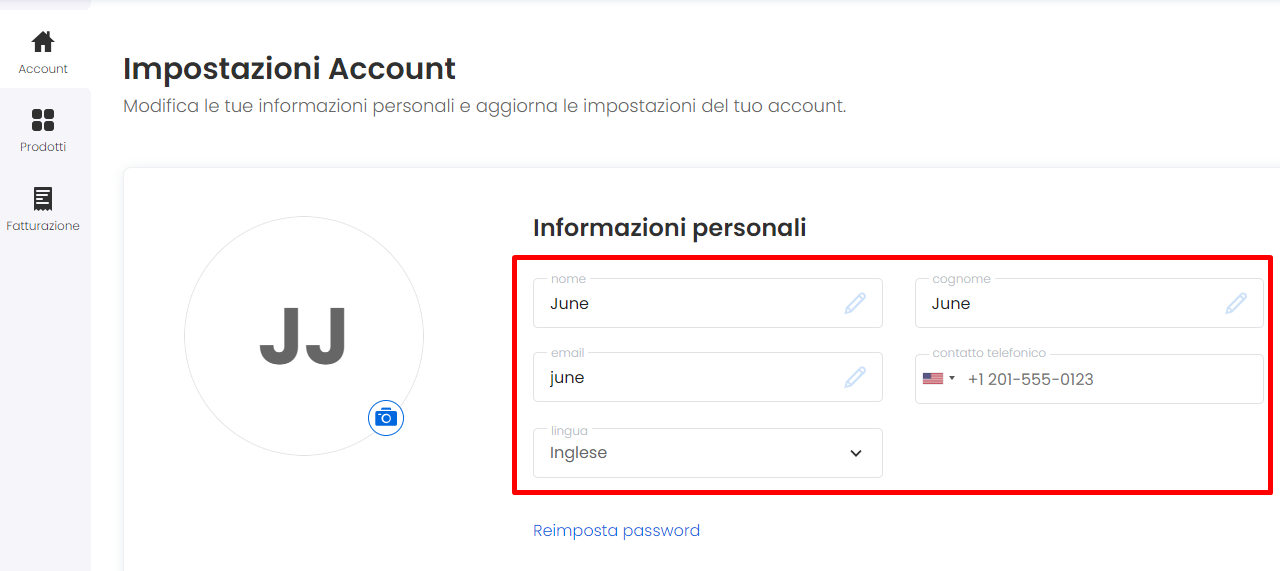Click the cognome field containing June

click(x=1089, y=303)
